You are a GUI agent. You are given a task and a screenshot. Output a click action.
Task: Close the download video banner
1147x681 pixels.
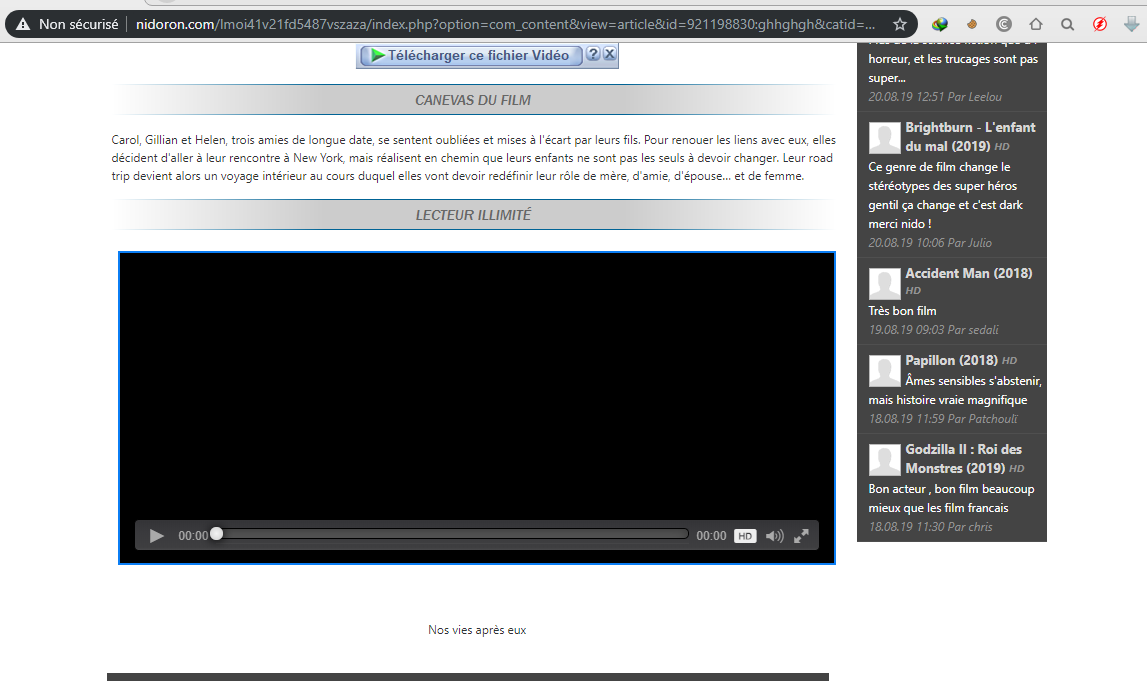click(609, 53)
